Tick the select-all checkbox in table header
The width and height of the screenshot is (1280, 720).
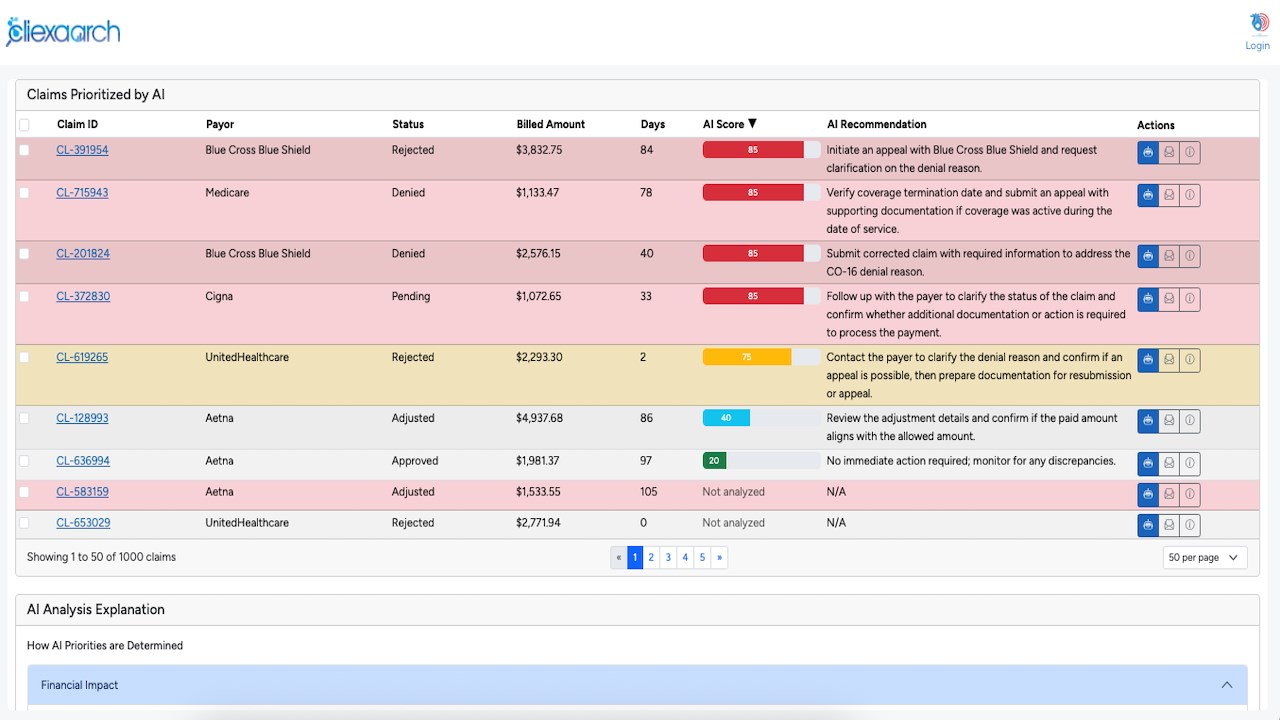click(24, 125)
